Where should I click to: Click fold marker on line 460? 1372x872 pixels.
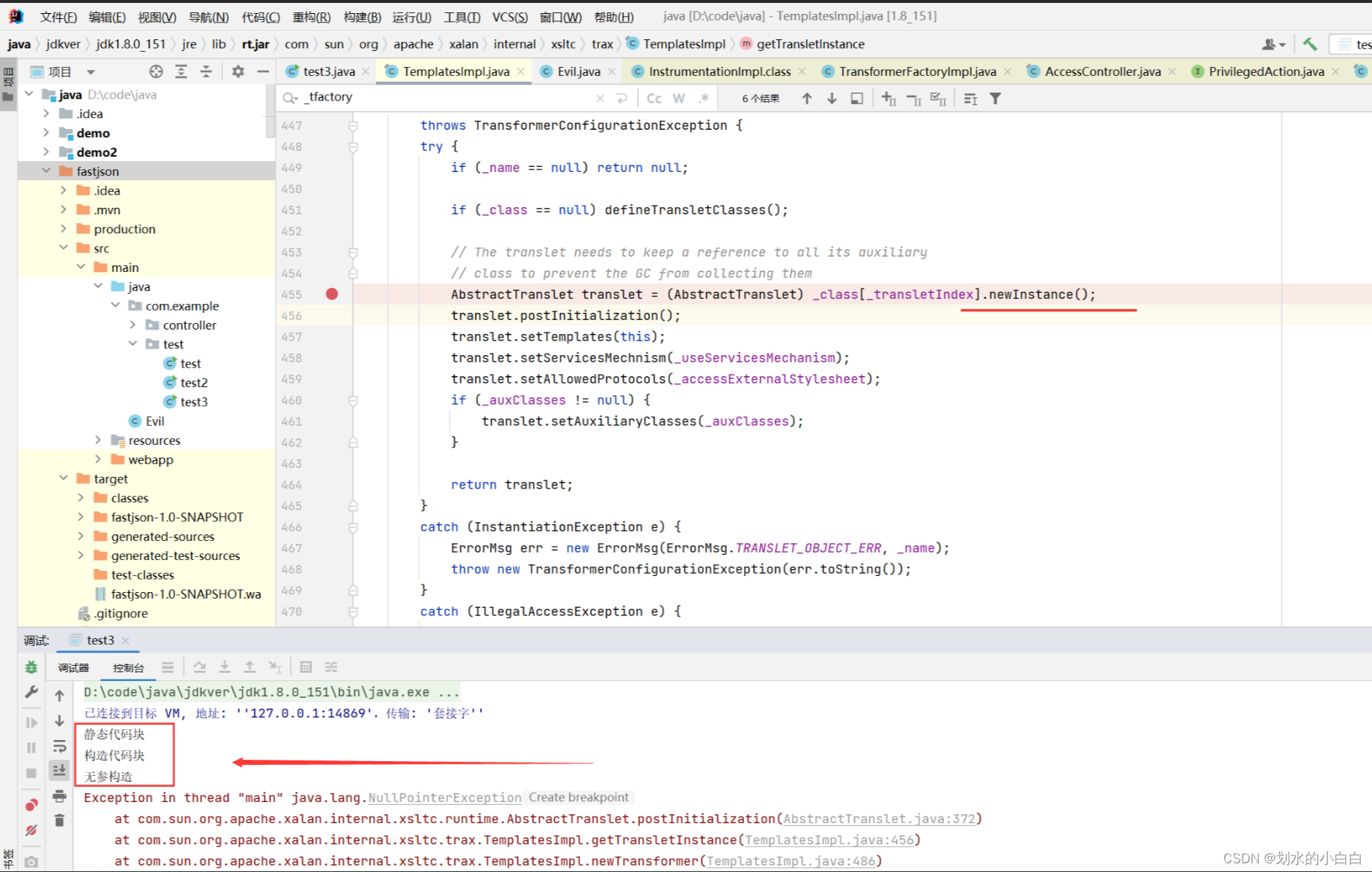(x=353, y=400)
